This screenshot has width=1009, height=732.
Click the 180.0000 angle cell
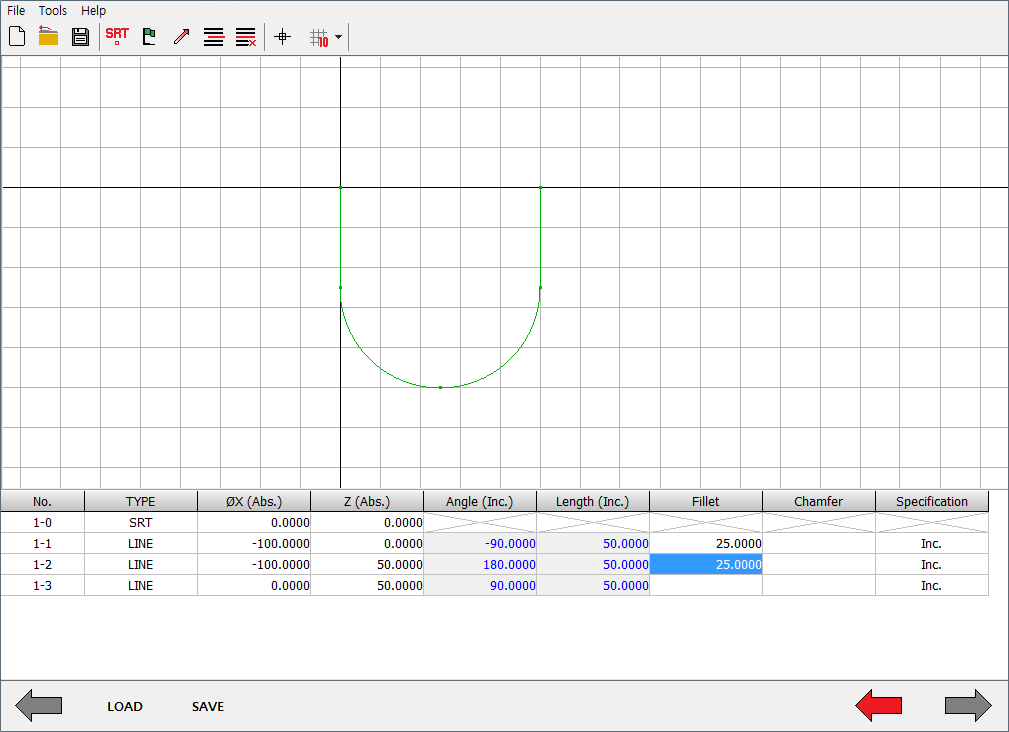coord(480,565)
